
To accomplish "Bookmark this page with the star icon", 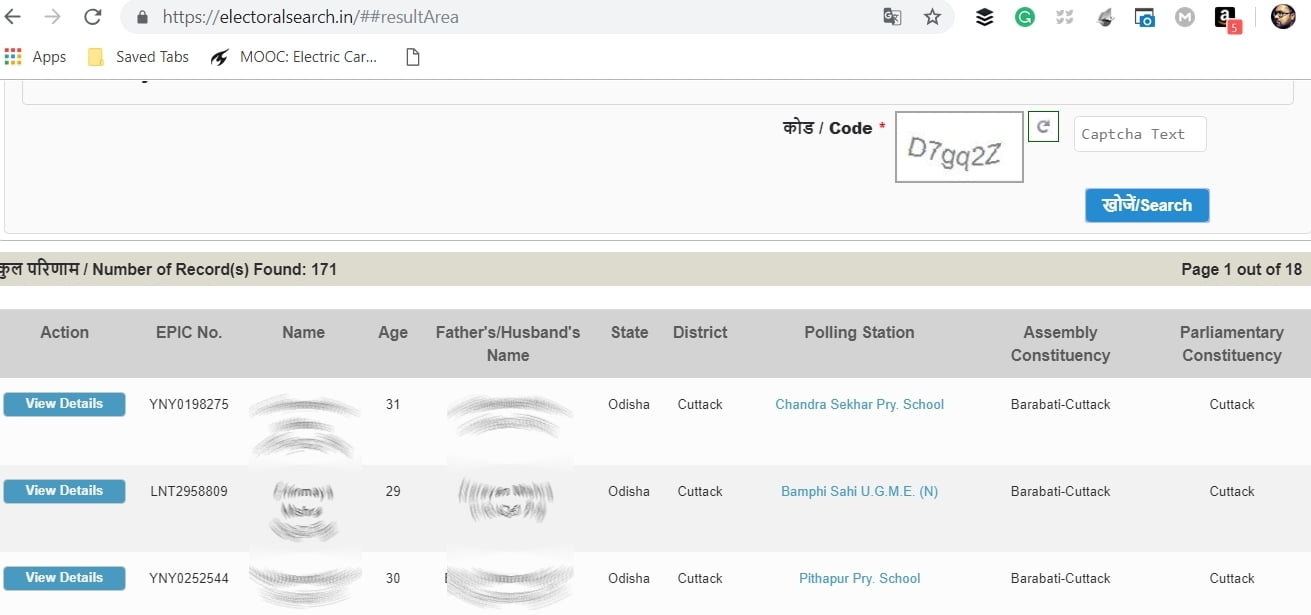I will (932, 17).
